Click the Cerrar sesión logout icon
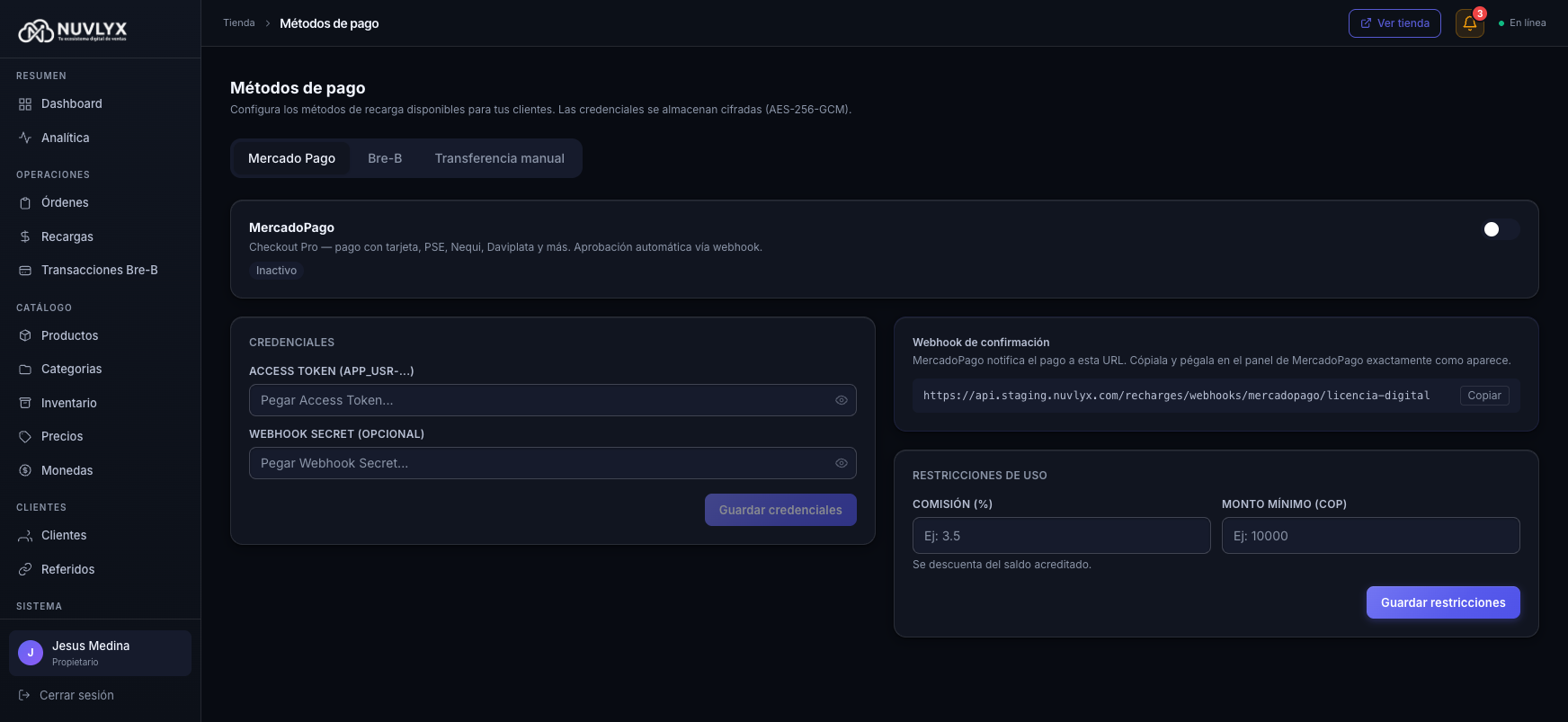 (x=24, y=695)
